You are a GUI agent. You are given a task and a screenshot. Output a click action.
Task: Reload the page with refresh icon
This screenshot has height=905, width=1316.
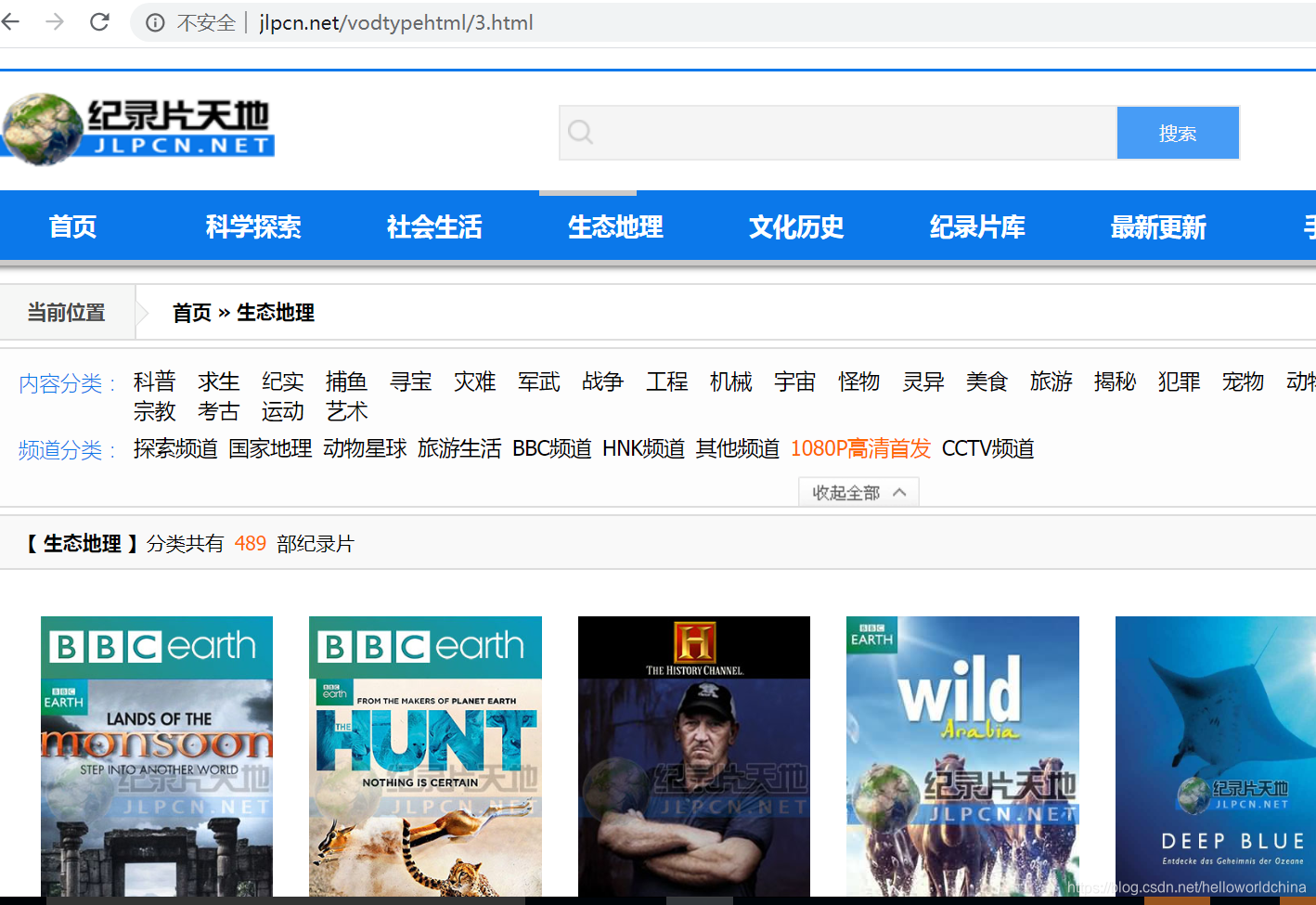pyautogui.click(x=99, y=22)
